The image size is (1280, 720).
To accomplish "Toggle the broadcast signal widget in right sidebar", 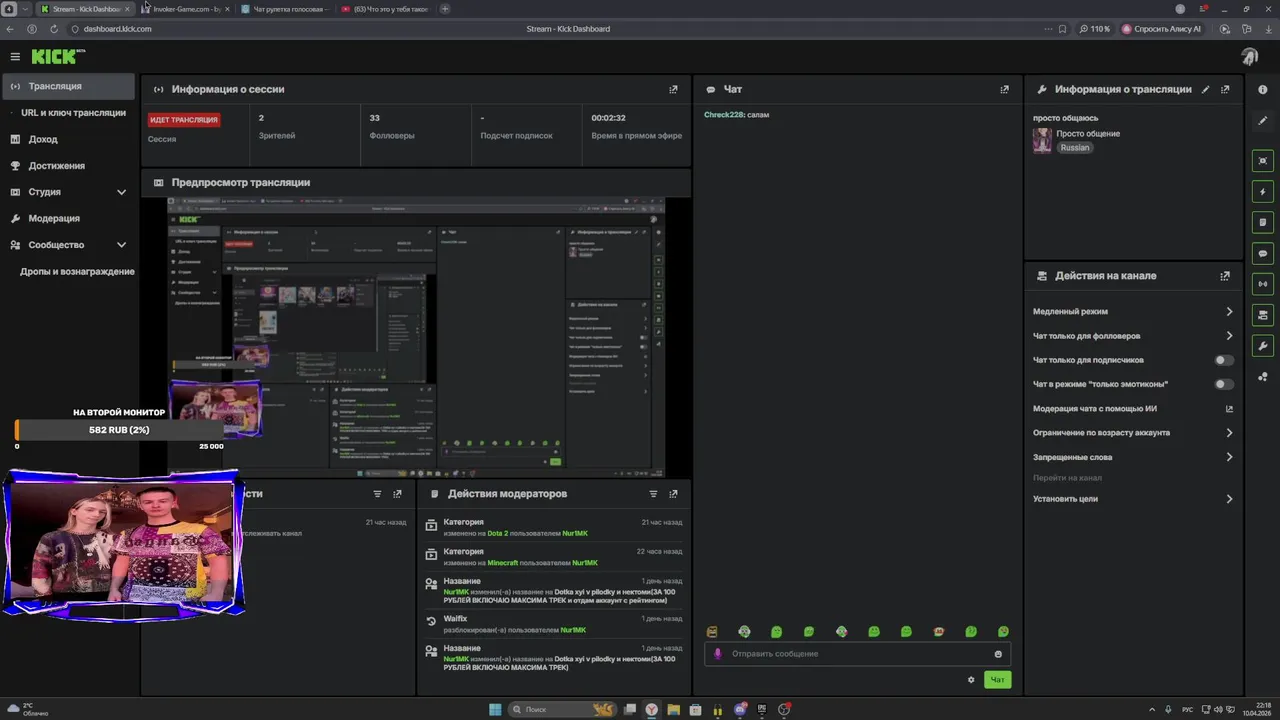I will (x=1263, y=284).
